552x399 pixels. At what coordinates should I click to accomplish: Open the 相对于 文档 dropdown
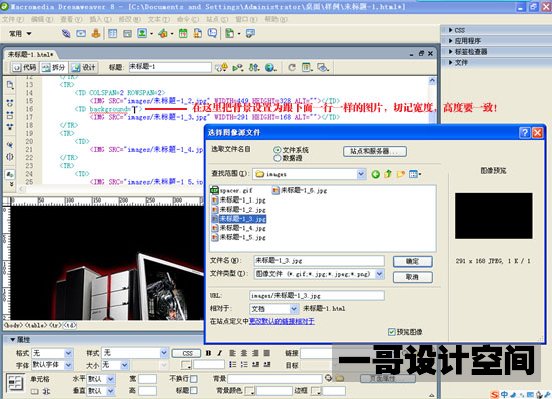294,309
